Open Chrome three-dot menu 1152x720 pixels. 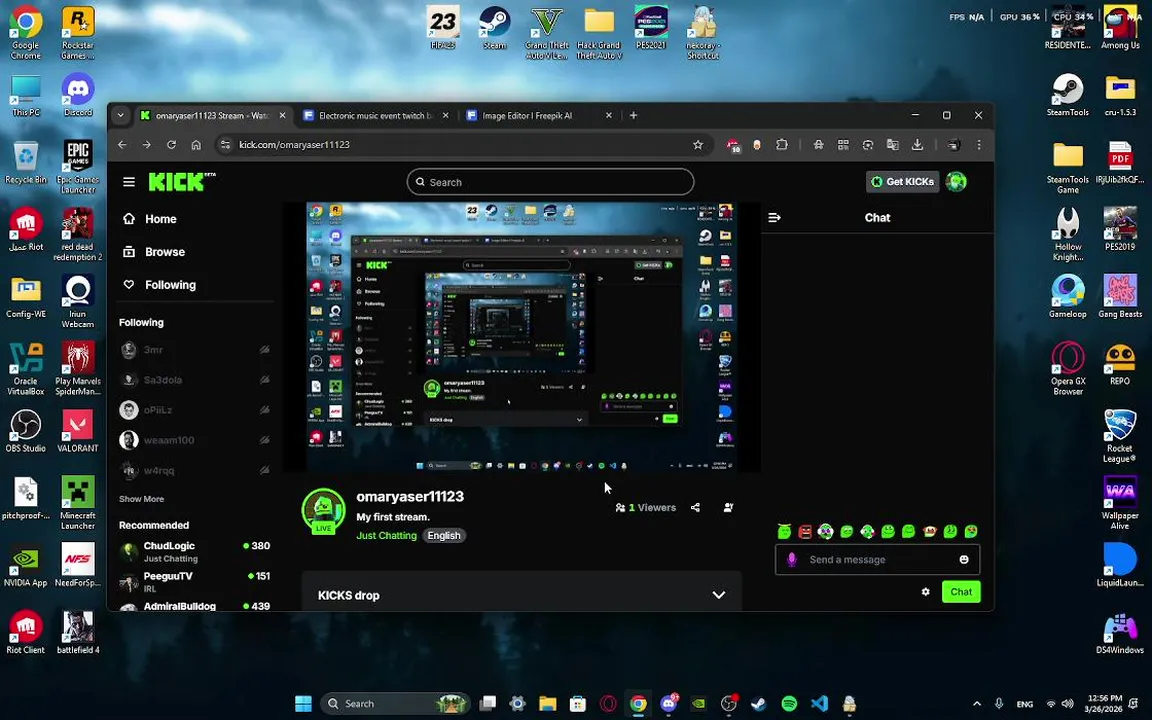point(979,145)
